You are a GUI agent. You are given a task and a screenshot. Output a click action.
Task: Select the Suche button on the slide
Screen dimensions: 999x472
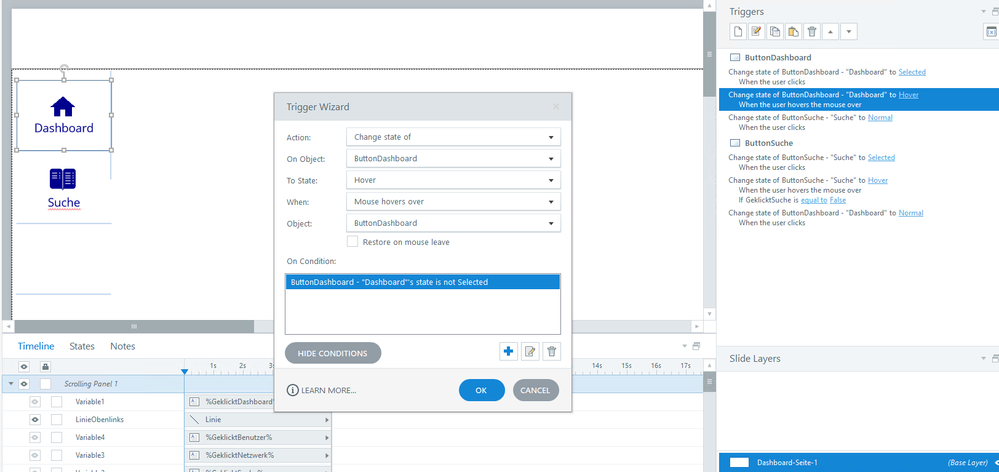[64, 188]
